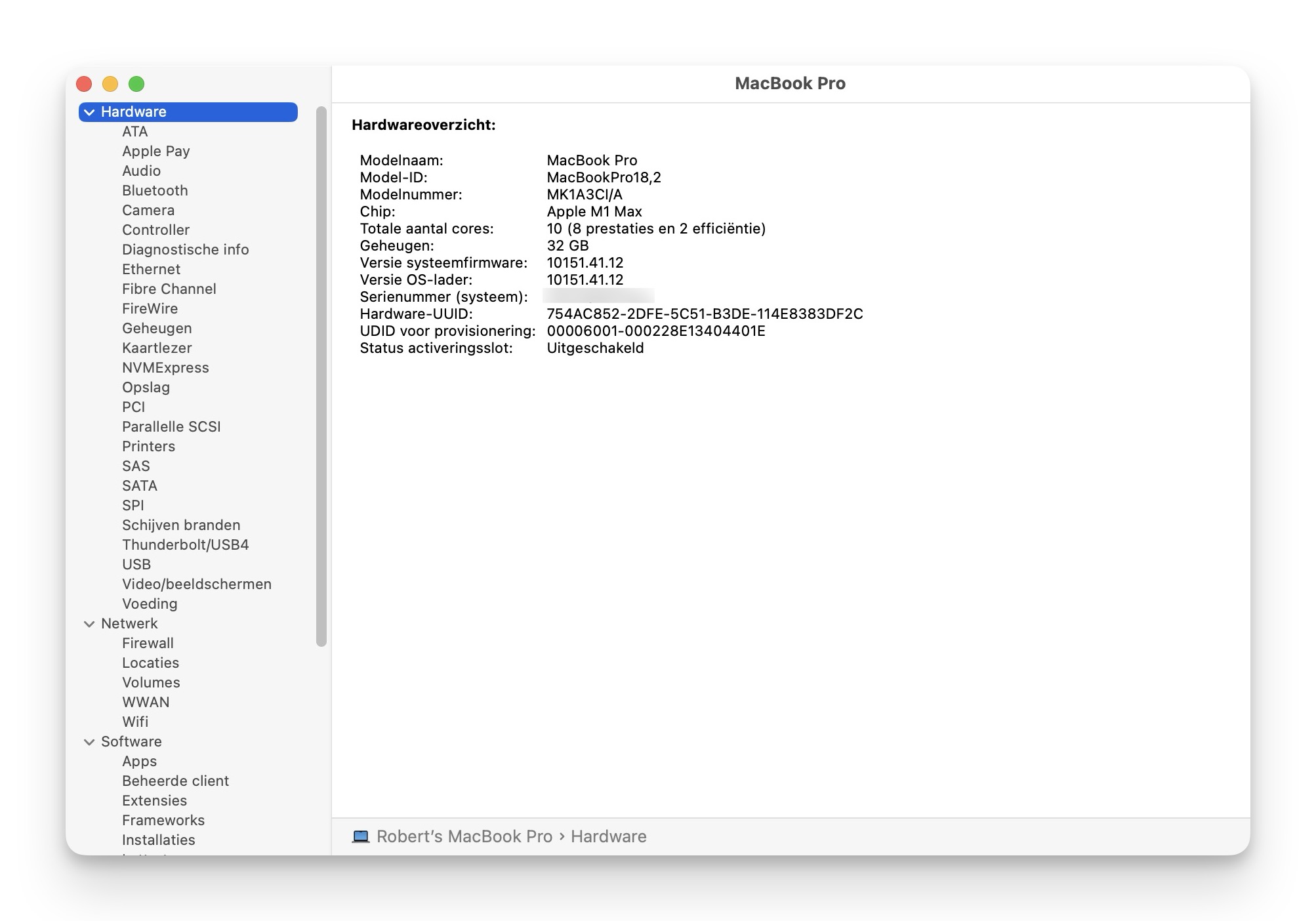Click the Modelnummer value MK1A3CI/A
The width and height of the screenshot is (1316, 921).
coord(585,195)
